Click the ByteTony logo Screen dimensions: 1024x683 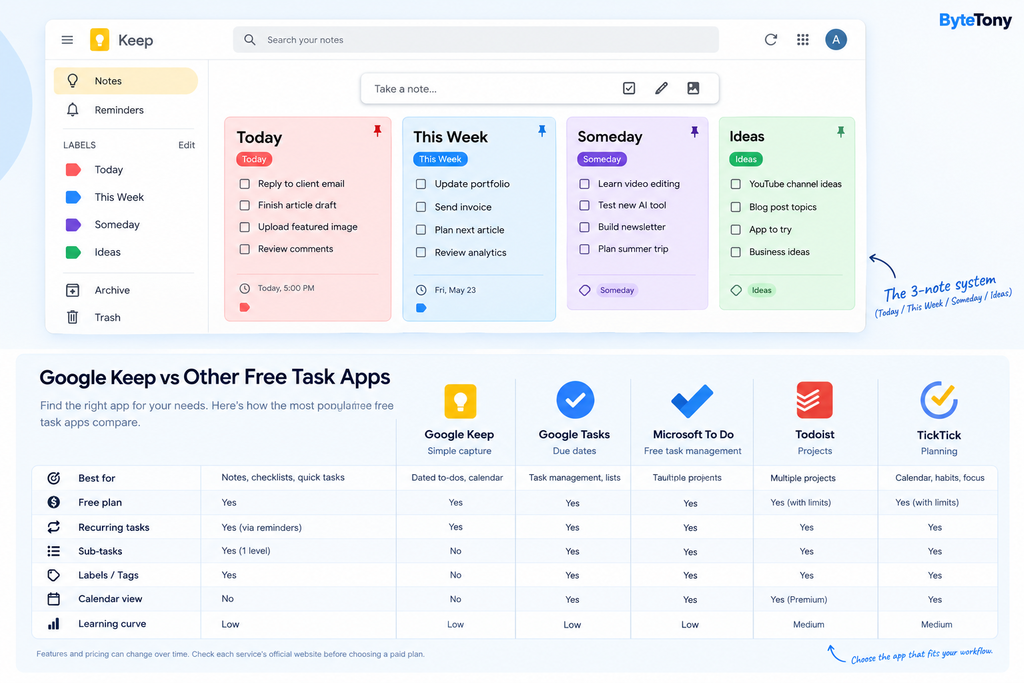(975, 20)
